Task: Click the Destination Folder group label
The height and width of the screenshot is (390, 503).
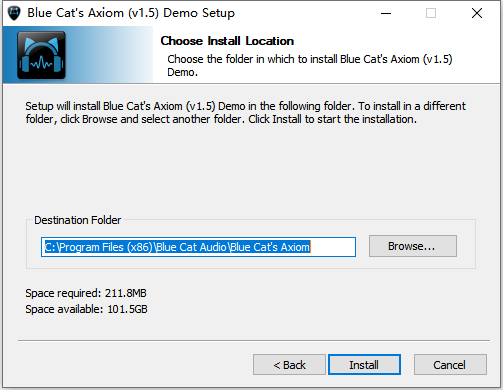Action: click(77, 220)
